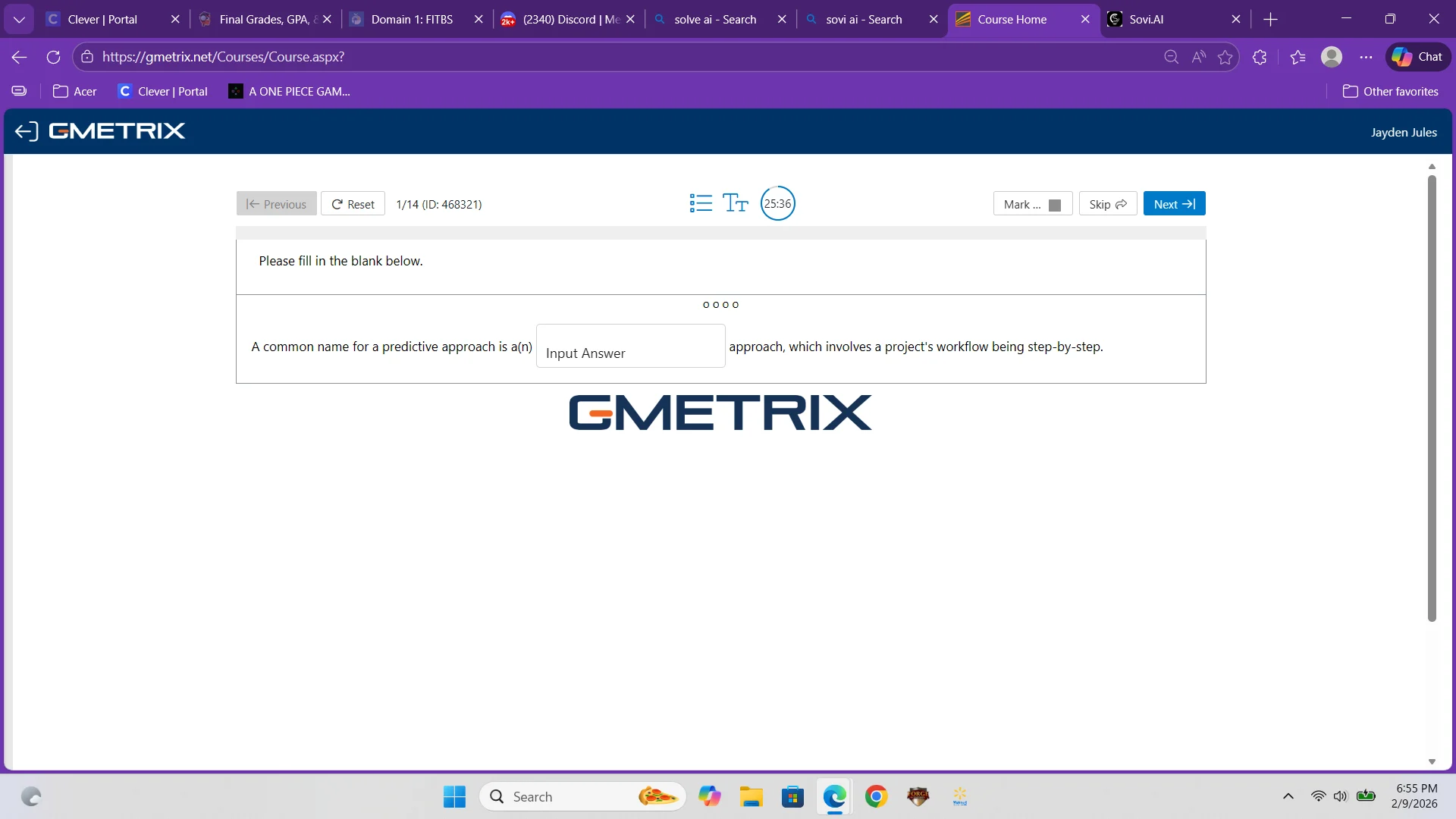Viewport: 1456px width, 819px height.
Task: Click the text size Tt icon
Action: pos(735,203)
